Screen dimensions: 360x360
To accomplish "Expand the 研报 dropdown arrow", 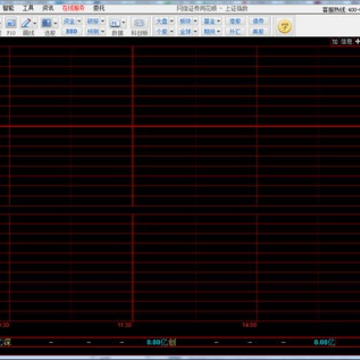I will [x=103, y=21].
